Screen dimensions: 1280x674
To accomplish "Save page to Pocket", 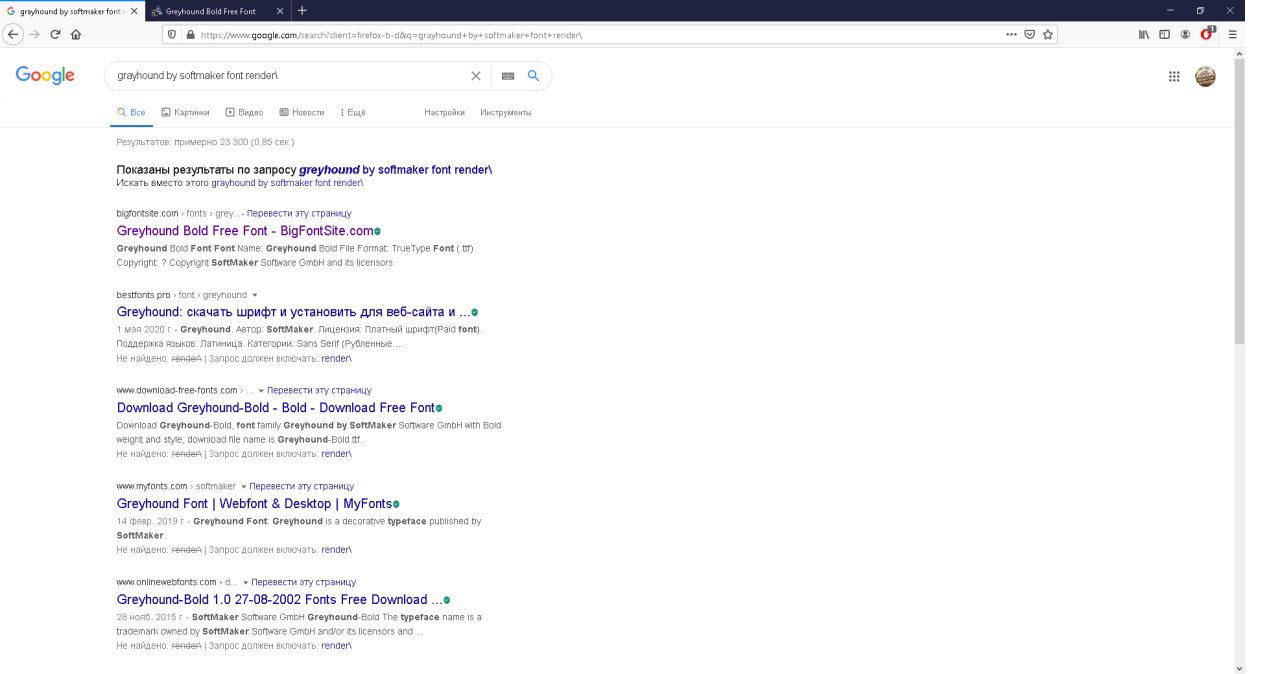I will [1030, 34].
